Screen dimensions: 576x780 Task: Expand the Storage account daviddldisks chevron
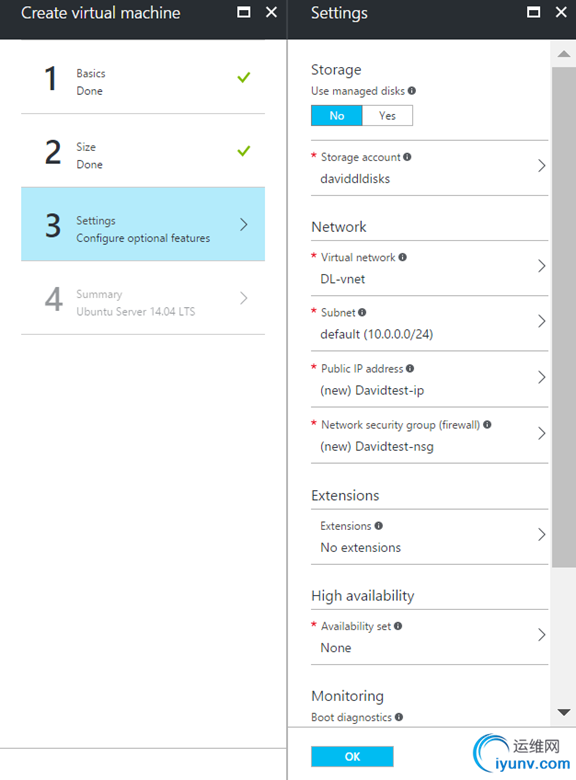tap(542, 166)
